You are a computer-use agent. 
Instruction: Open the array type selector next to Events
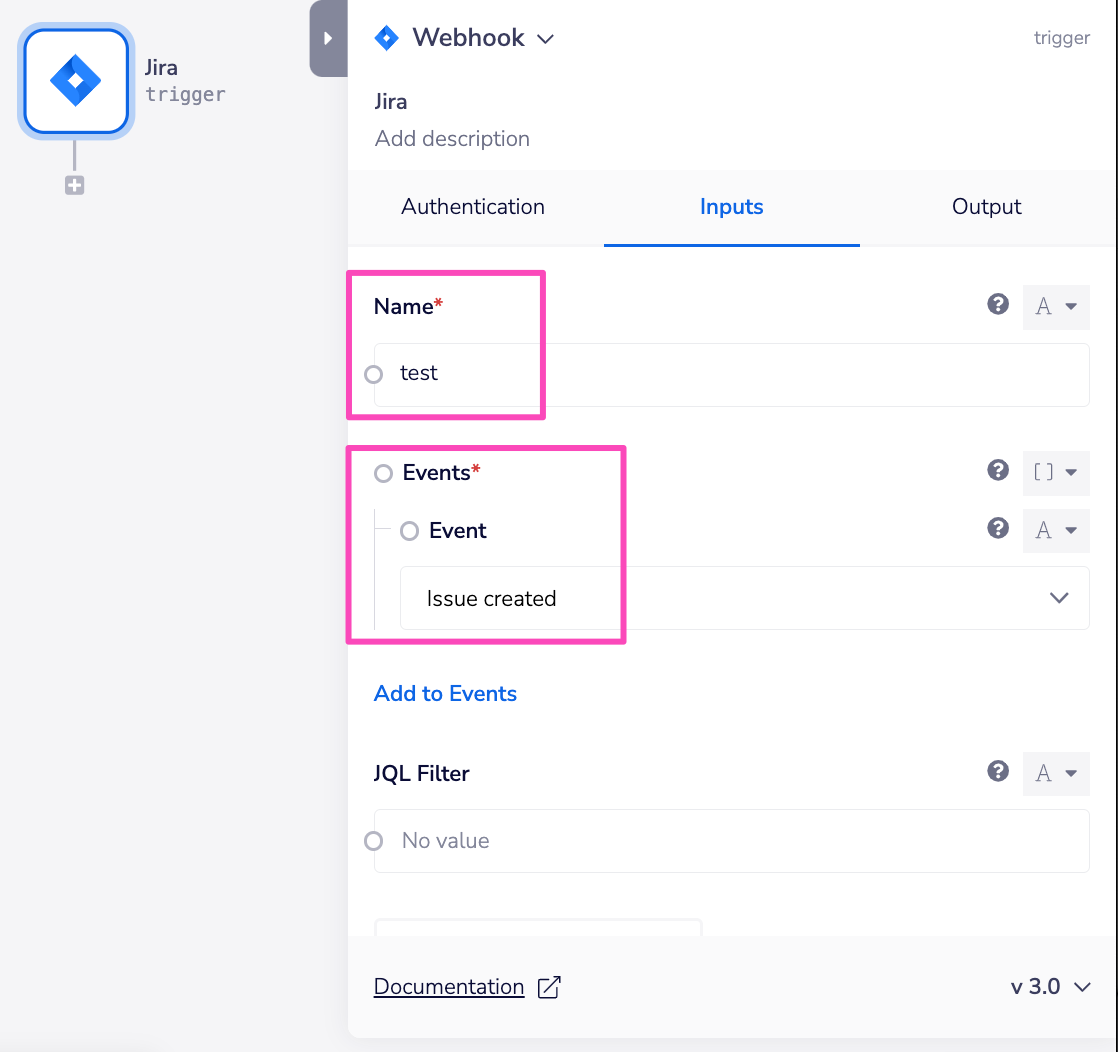(x=1056, y=472)
